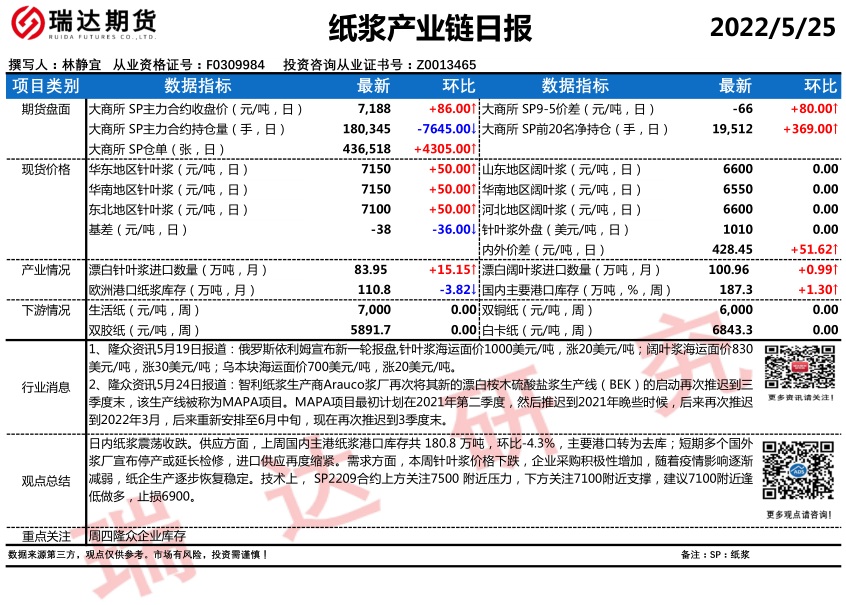The height and width of the screenshot is (605, 846).
Task: Click the 更多观点请咨询 caption
Action: point(801,514)
